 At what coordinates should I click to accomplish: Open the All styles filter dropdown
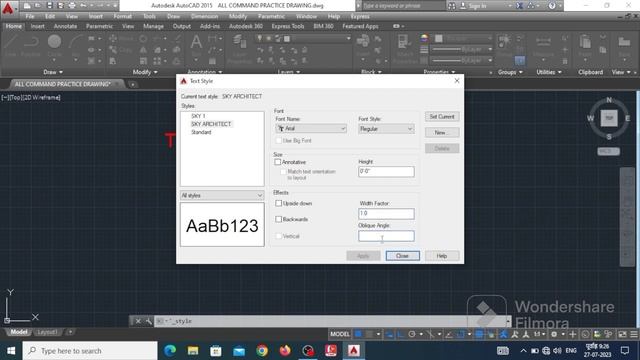(222, 196)
